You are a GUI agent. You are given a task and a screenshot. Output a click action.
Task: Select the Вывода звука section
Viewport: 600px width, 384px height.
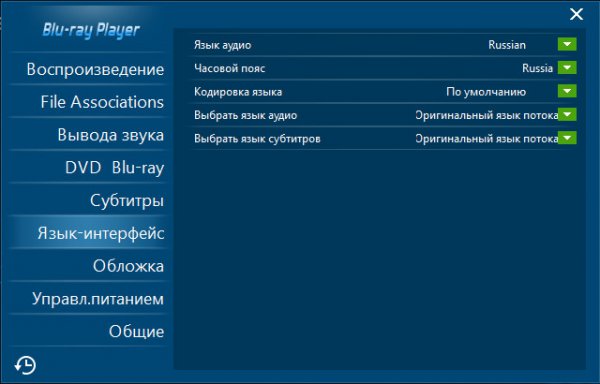click(x=89, y=135)
